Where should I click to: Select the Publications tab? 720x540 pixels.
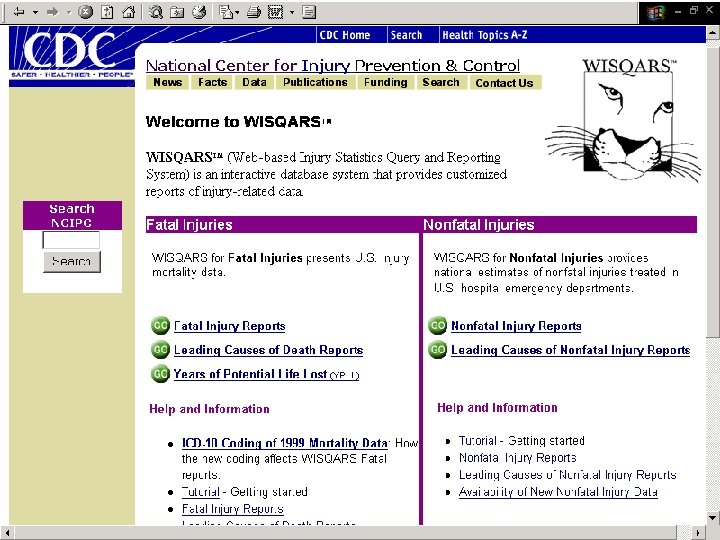click(x=315, y=82)
